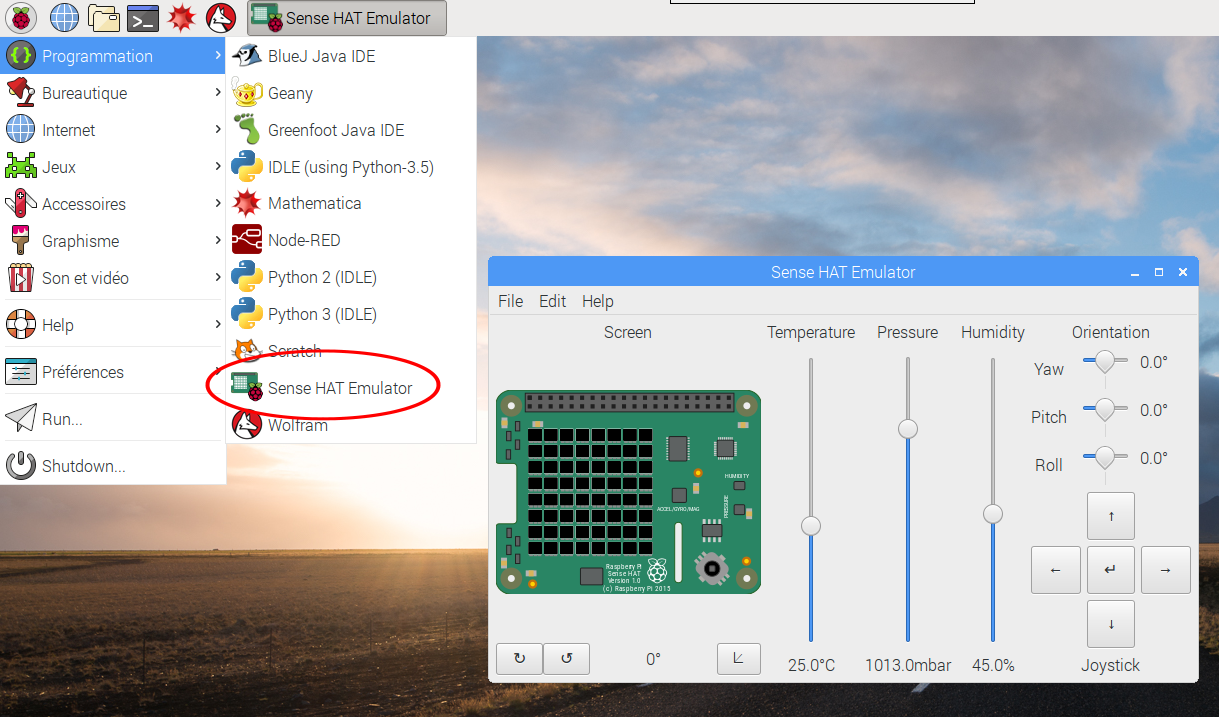Viewport: 1219px width, 717px height.
Task: Click the Pitch 0.0° value
Action: pyautogui.click(x=1154, y=410)
